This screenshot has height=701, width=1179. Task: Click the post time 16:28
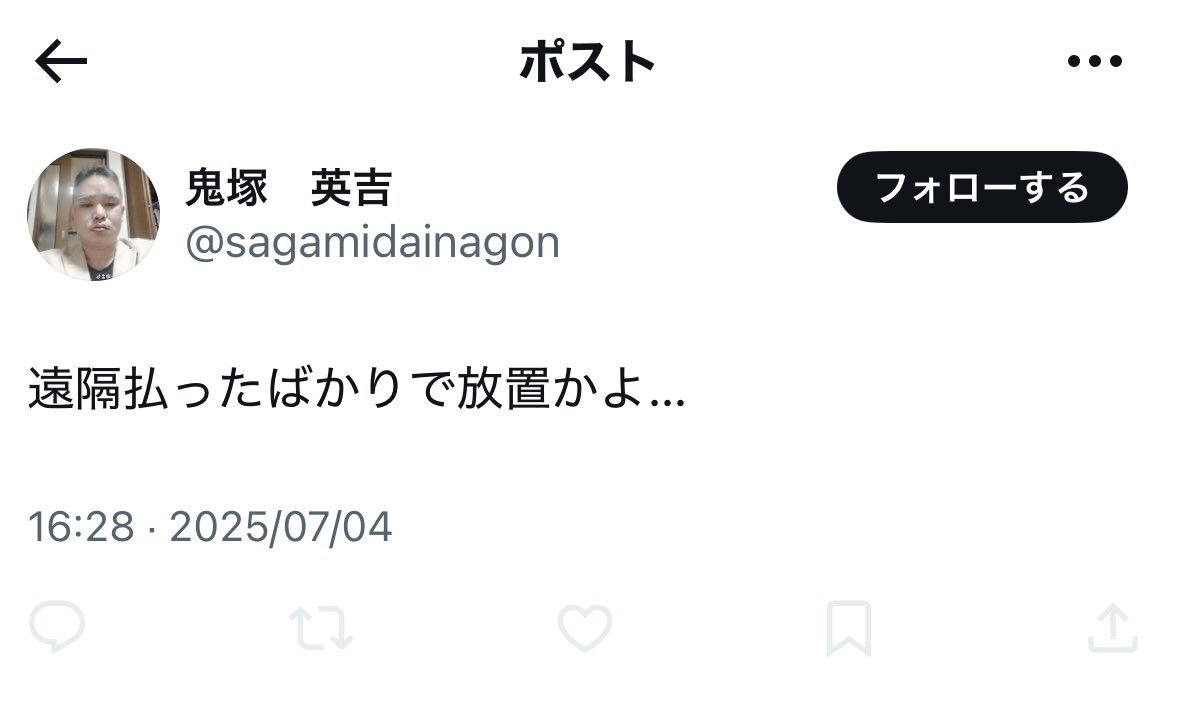(81, 527)
